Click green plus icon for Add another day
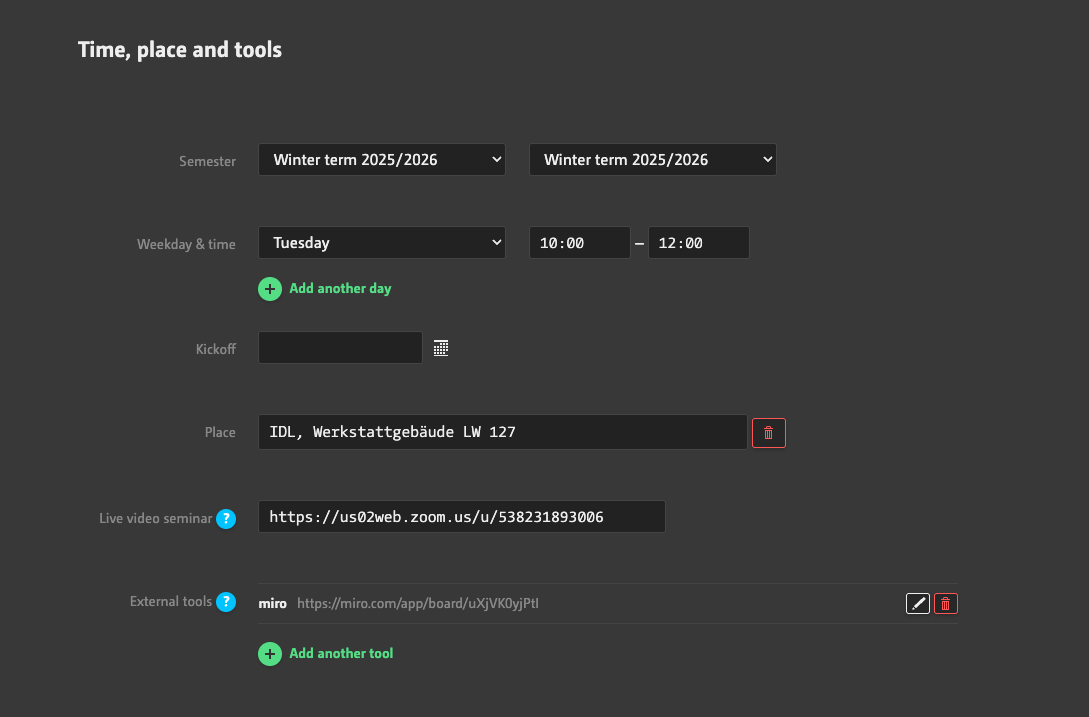1089x717 pixels. tap(270, 289)
